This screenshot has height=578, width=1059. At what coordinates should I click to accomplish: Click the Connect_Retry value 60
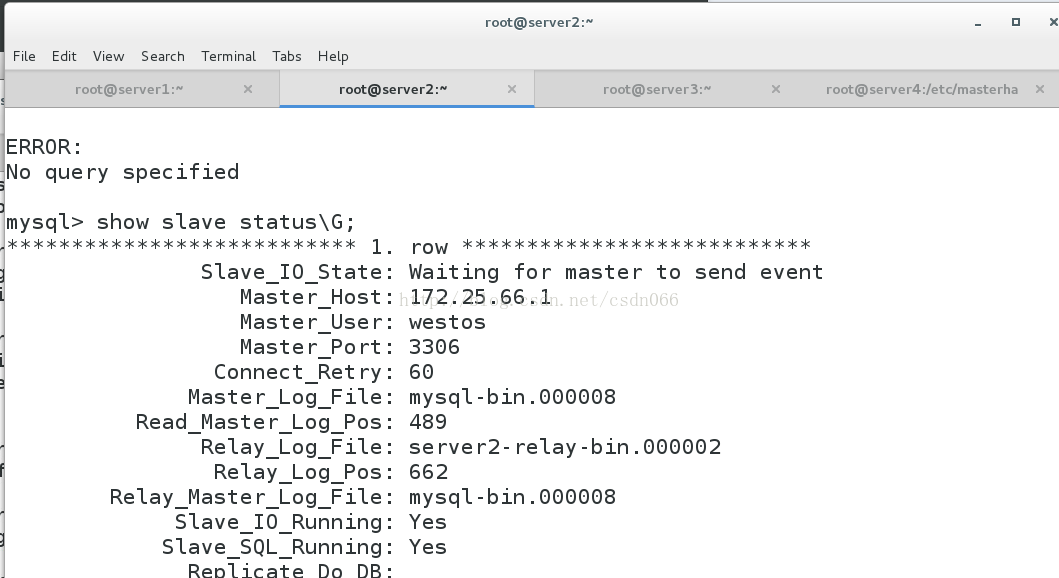(421, 372)
